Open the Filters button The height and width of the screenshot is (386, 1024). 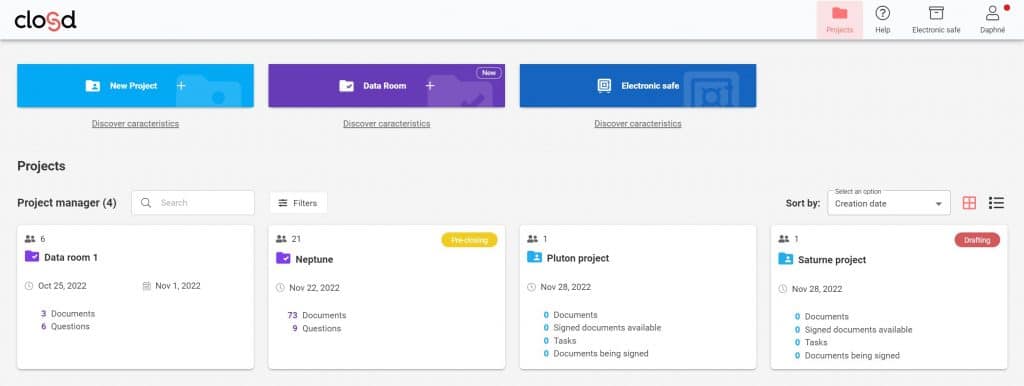tap(298, 203)
